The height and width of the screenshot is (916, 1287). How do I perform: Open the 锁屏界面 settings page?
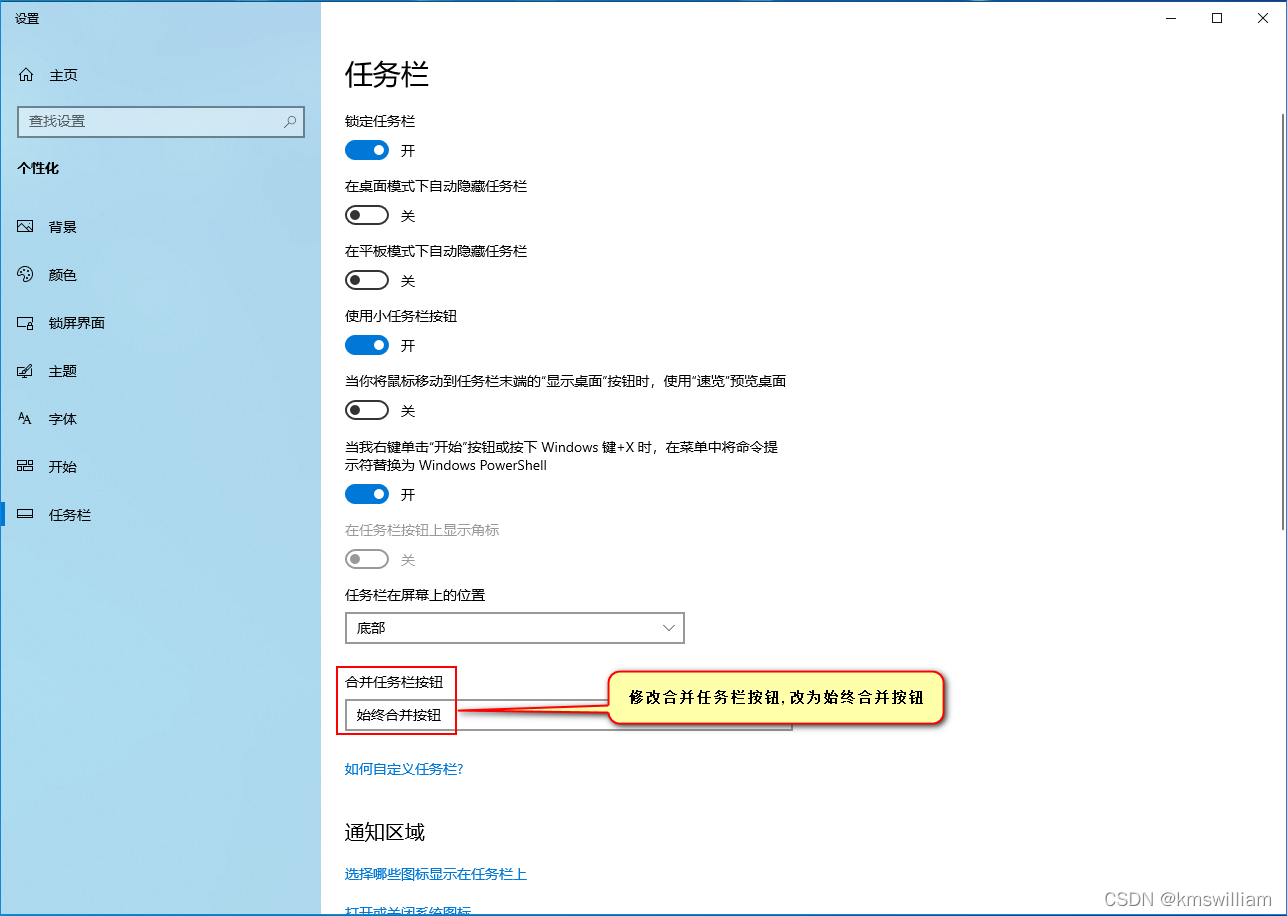pyautogui.click(x=160, y=323)
